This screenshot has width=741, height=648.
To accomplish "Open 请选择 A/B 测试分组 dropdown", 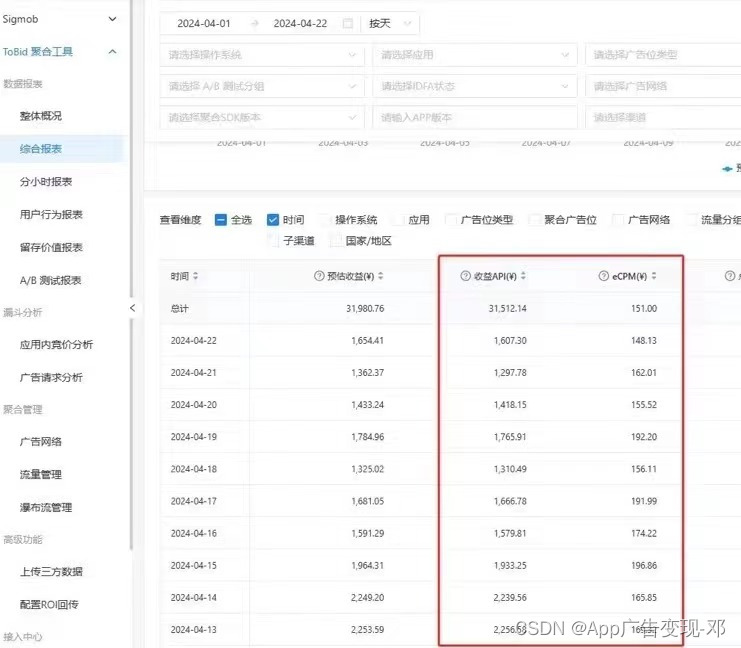I will pos(262,86).
